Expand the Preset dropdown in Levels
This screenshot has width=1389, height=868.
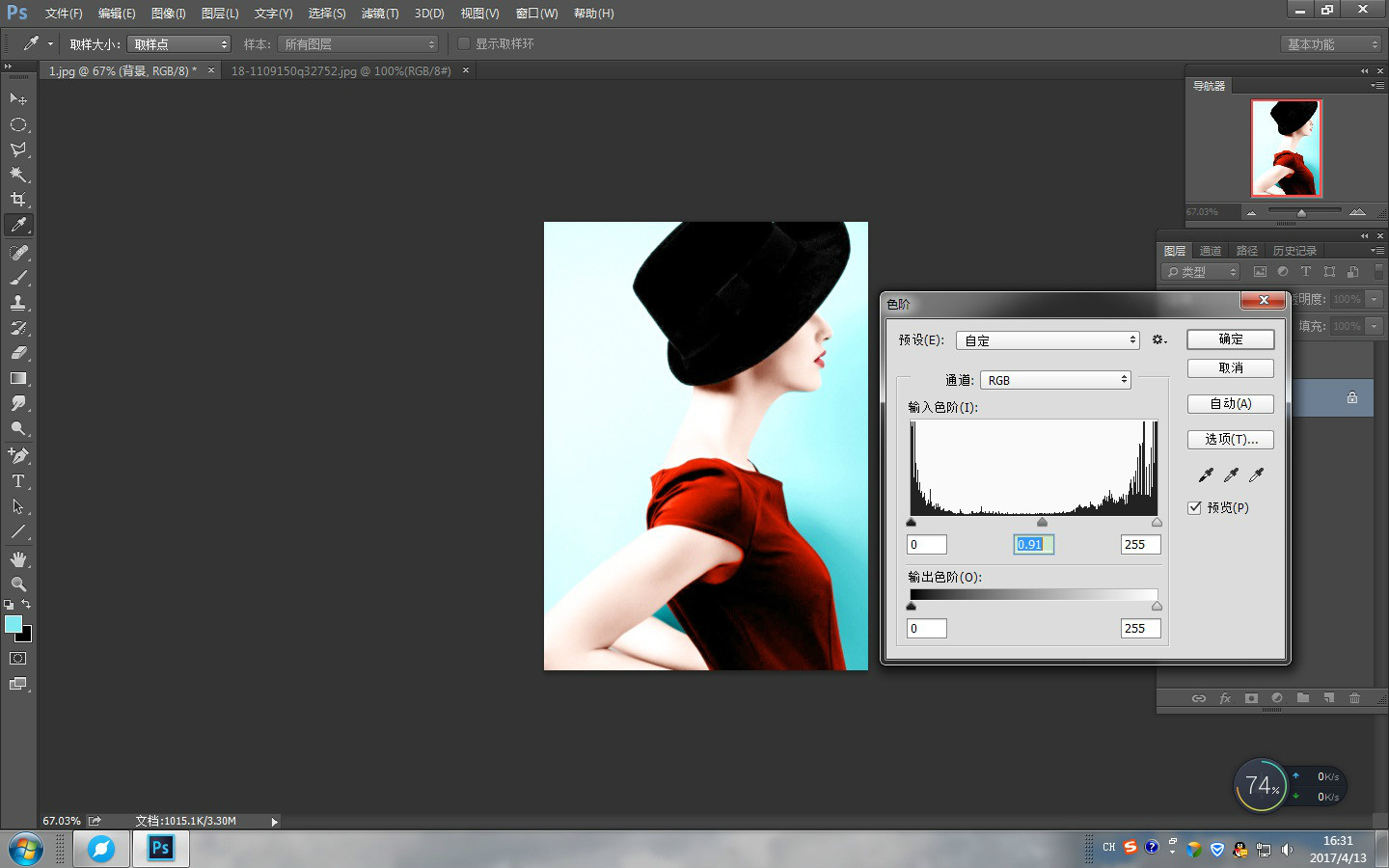point(1048,340)
